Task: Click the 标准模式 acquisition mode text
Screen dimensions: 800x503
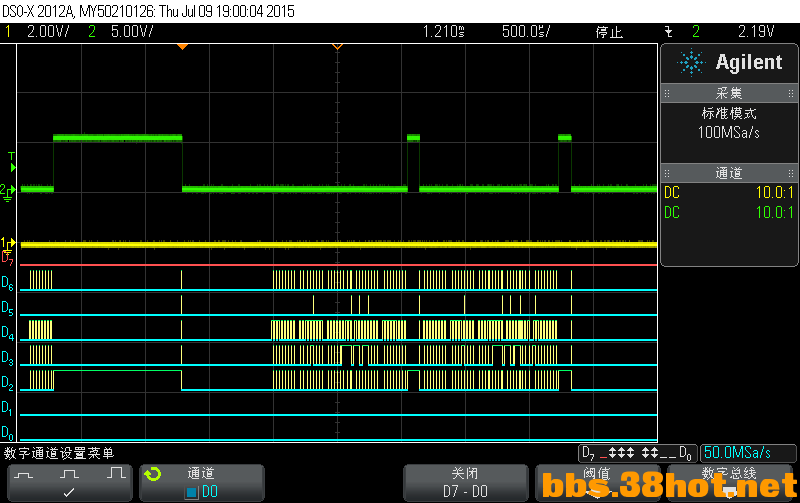Action: [x=729, y=113]
